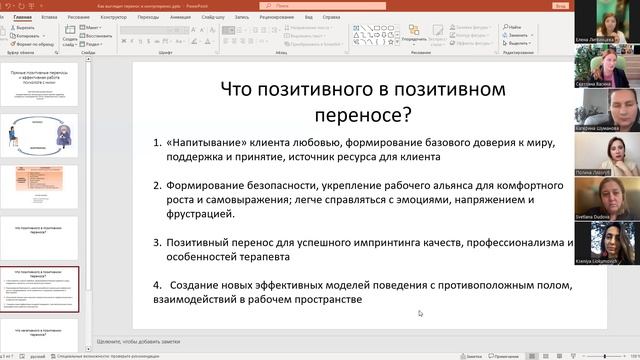Switch to the Главная ribbon tab

(22, 17)
